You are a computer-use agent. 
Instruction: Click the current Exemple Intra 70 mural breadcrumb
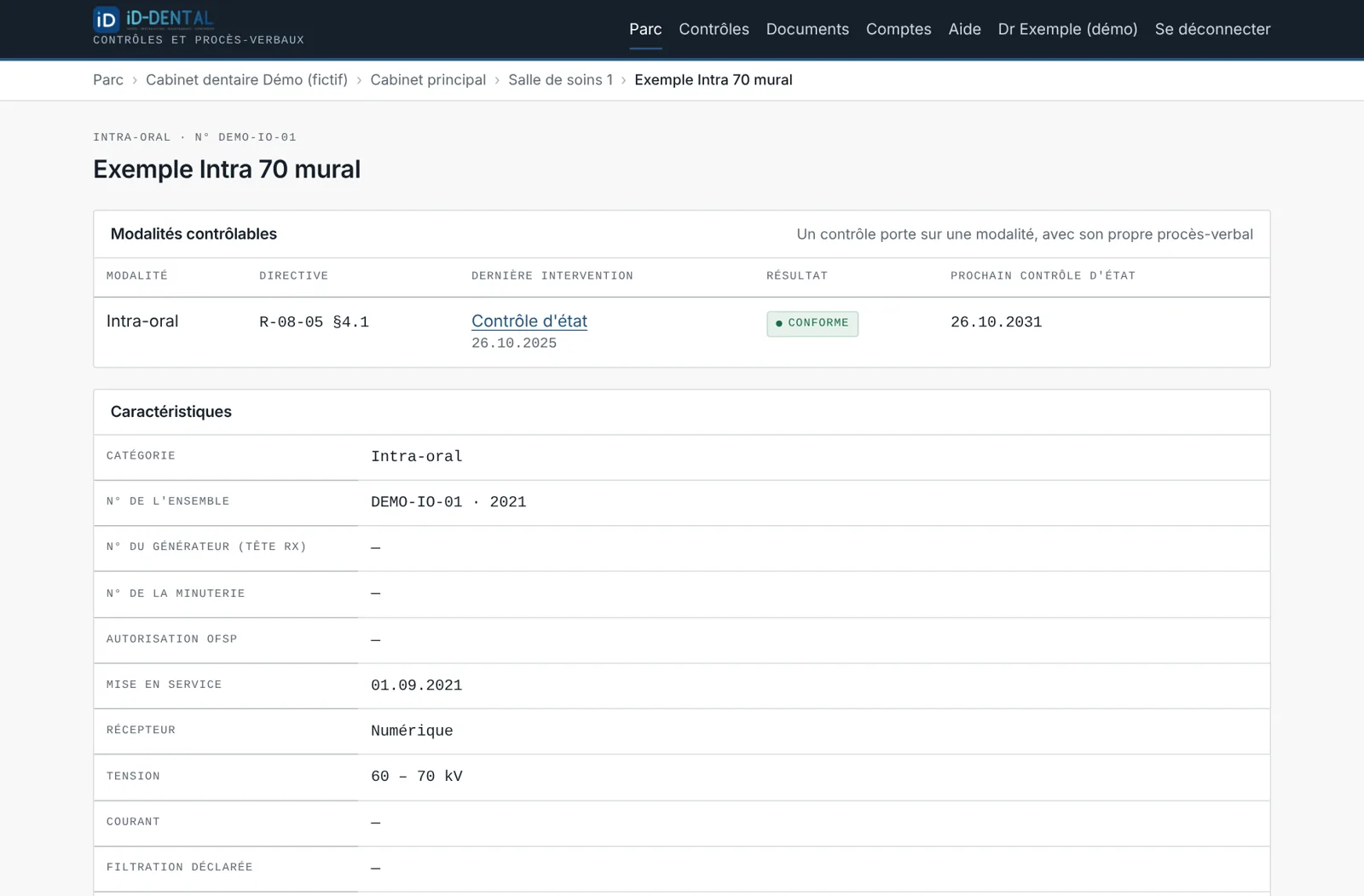[713, 79]
